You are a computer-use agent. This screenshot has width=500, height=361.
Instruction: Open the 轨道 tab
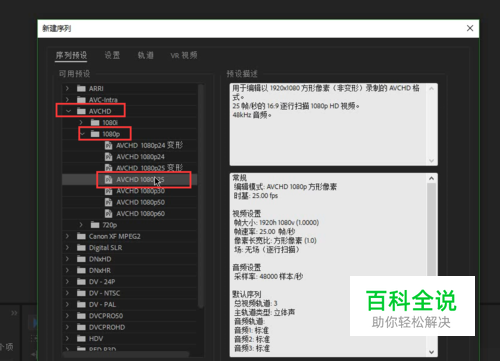click(146, 55)
